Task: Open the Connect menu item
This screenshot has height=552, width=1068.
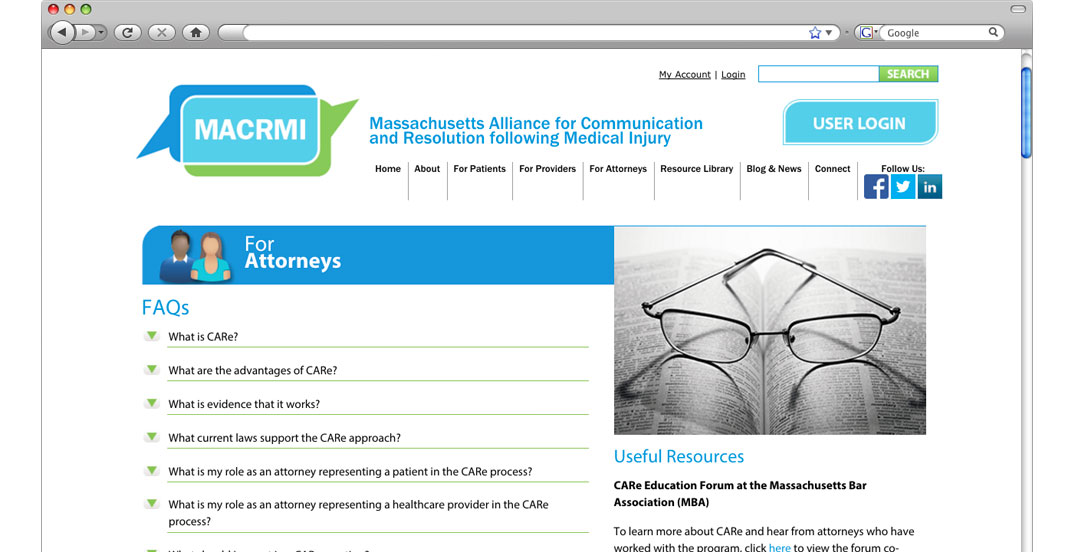Action: point(832,169)
